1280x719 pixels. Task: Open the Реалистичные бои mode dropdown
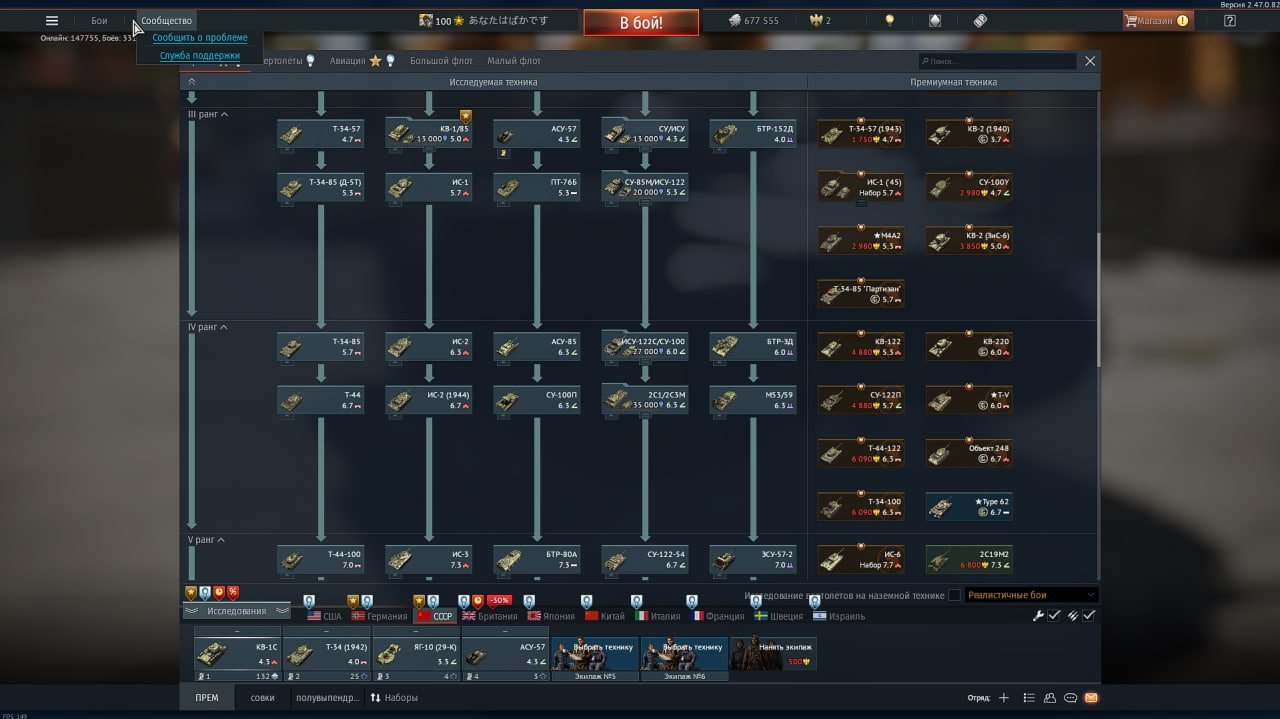(1030, 595)
